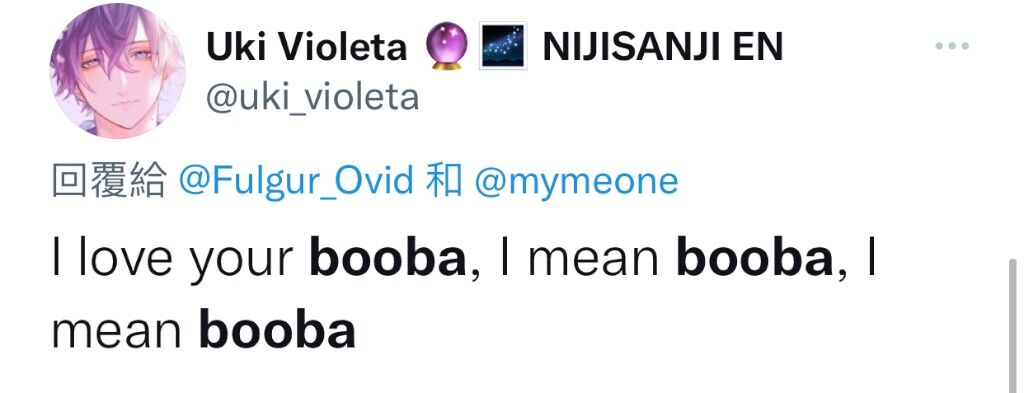Open the @mymeone mention link
The height and width of the screenshot is (393, 1024).
(576, 181)
